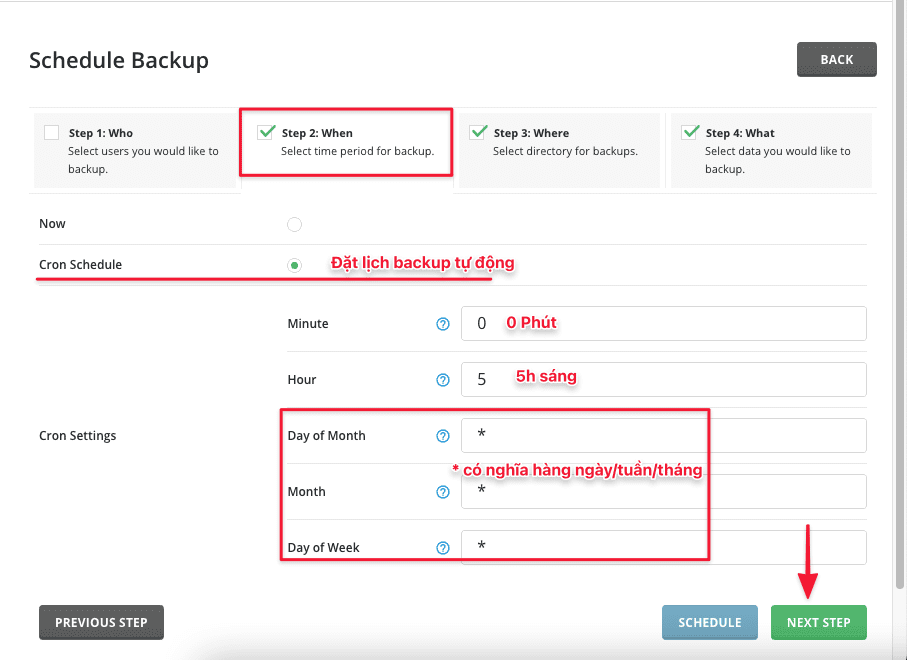This screenshot has width=907, height=660.
Task: Toggle the Step 4: What checkbox
Action: [690, 132]
